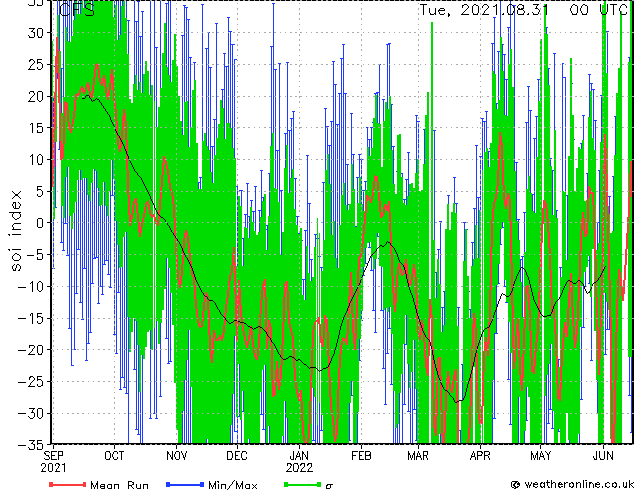Image resolution: width=634 pixels, height=490 pixels.
Task: Click the '-20' y-axis tick label
Action: point(31,350)
